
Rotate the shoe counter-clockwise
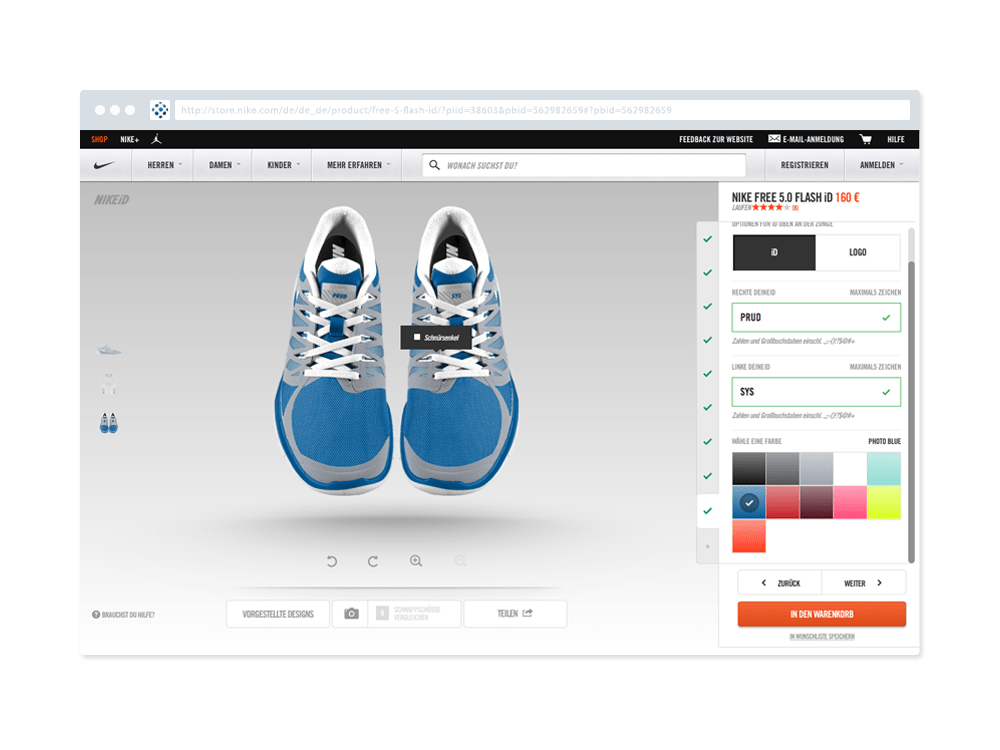coord(332,561)
